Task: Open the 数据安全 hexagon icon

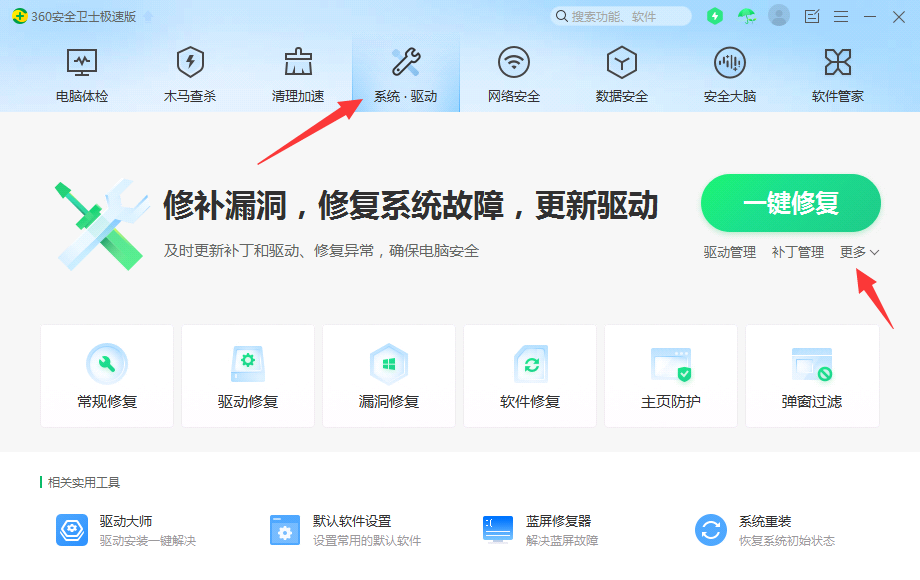Action: pos(622,62)
